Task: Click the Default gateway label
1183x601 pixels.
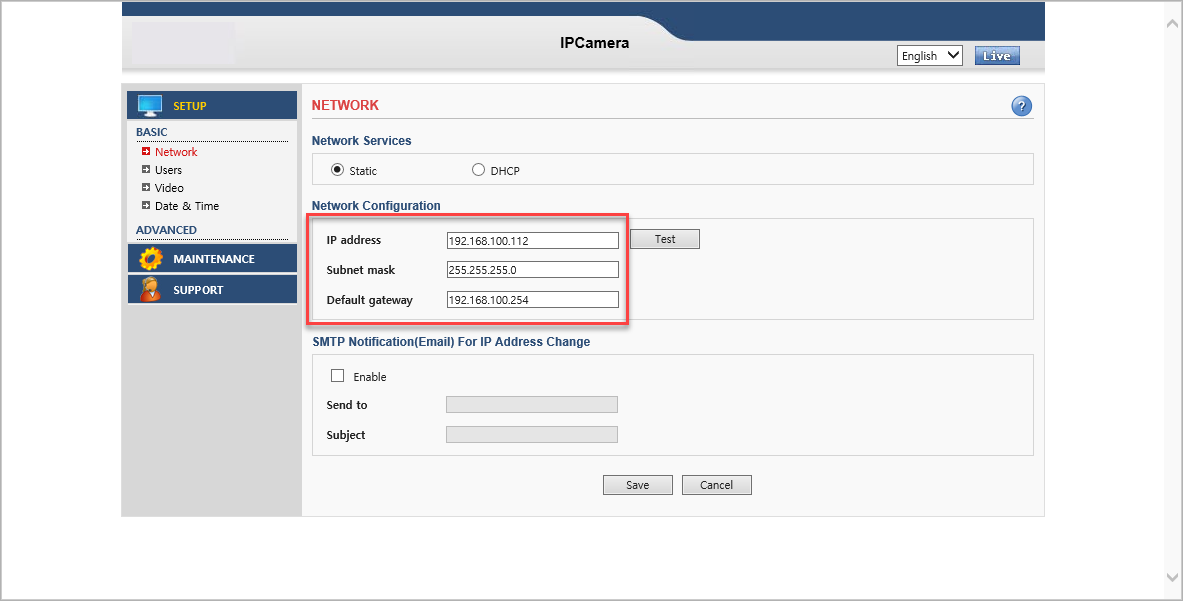Action: pos(370,300)
